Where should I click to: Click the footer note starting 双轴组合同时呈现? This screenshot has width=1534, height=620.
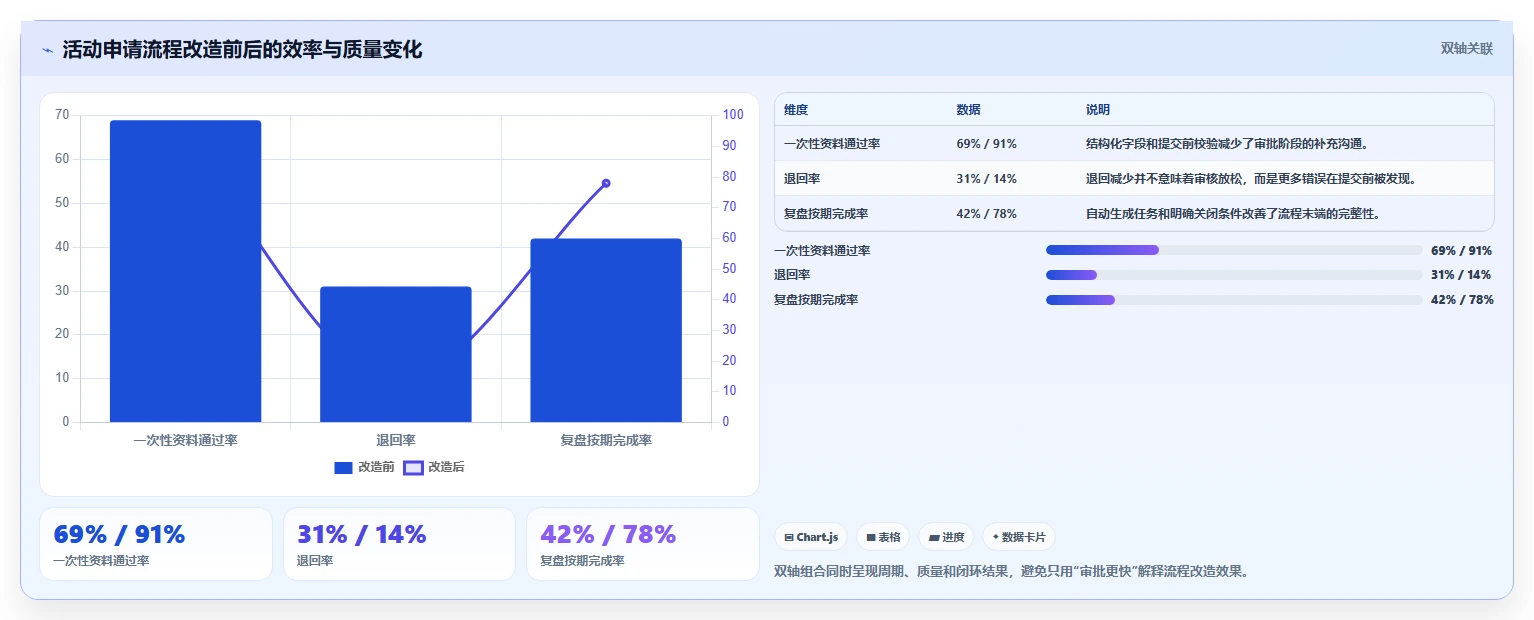[1011, 572]
